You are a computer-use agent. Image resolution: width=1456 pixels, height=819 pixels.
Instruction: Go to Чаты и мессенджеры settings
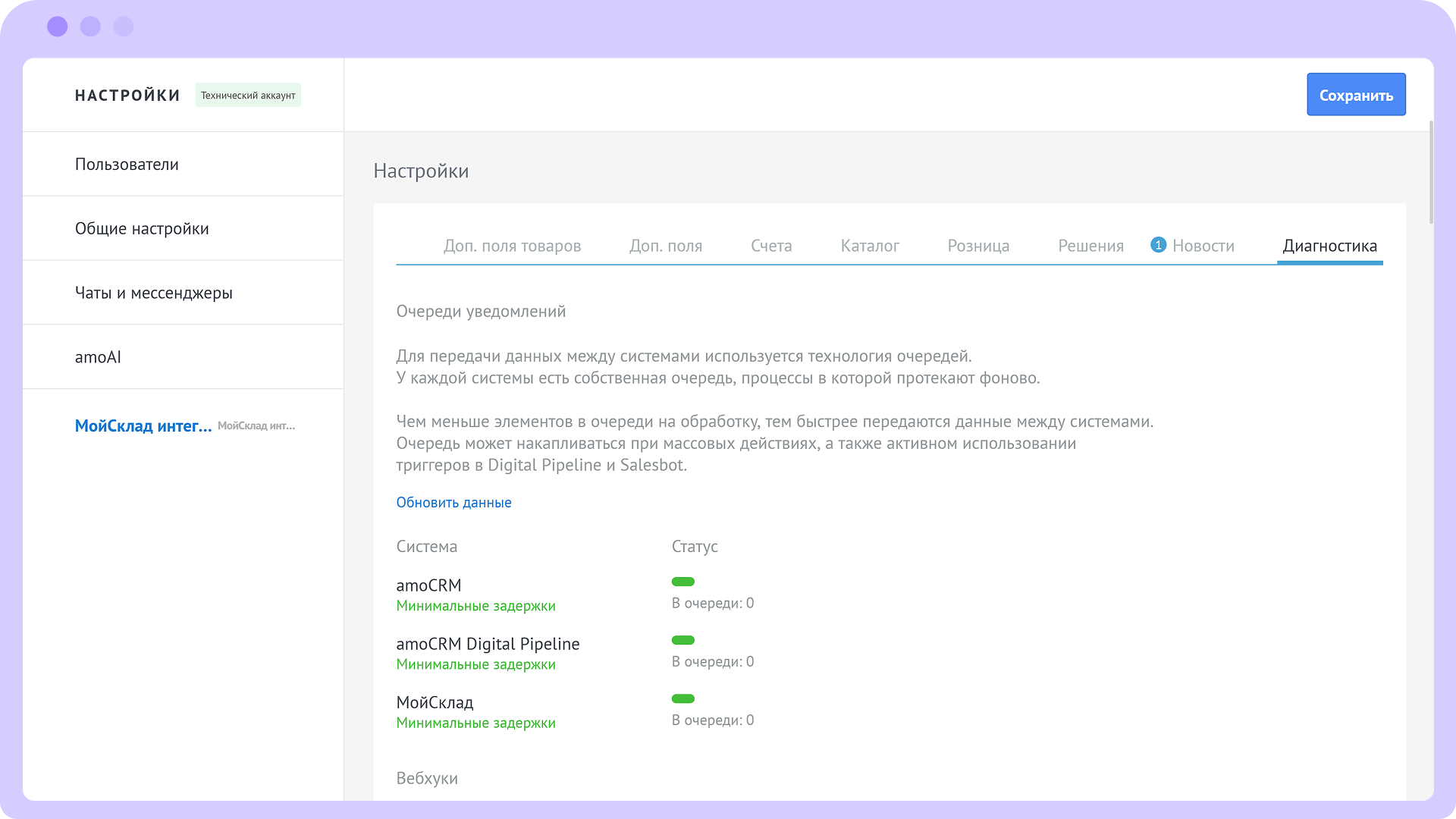pos(153,293)
